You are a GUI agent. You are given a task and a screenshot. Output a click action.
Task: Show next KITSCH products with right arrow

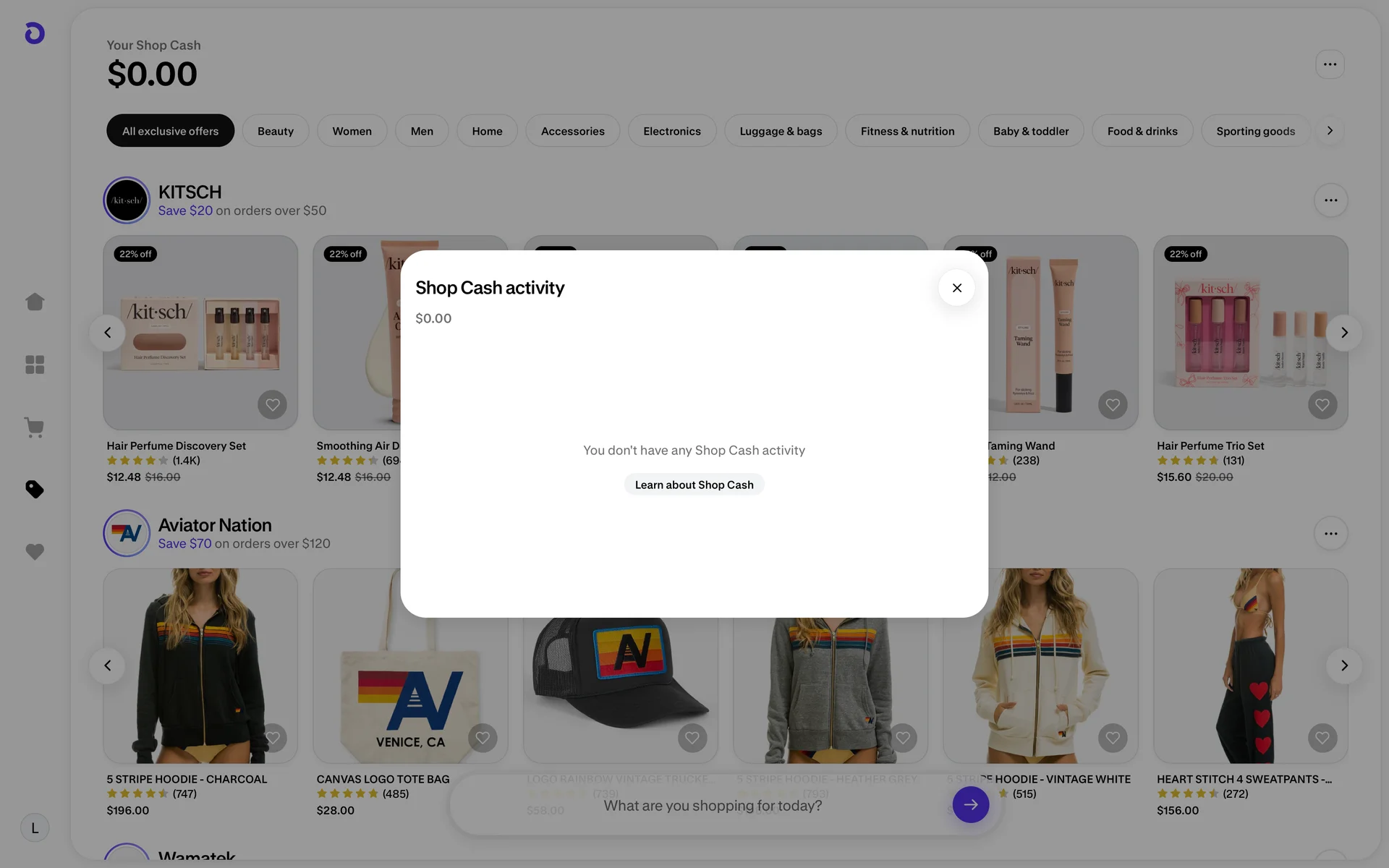[x=1344, y=333]
